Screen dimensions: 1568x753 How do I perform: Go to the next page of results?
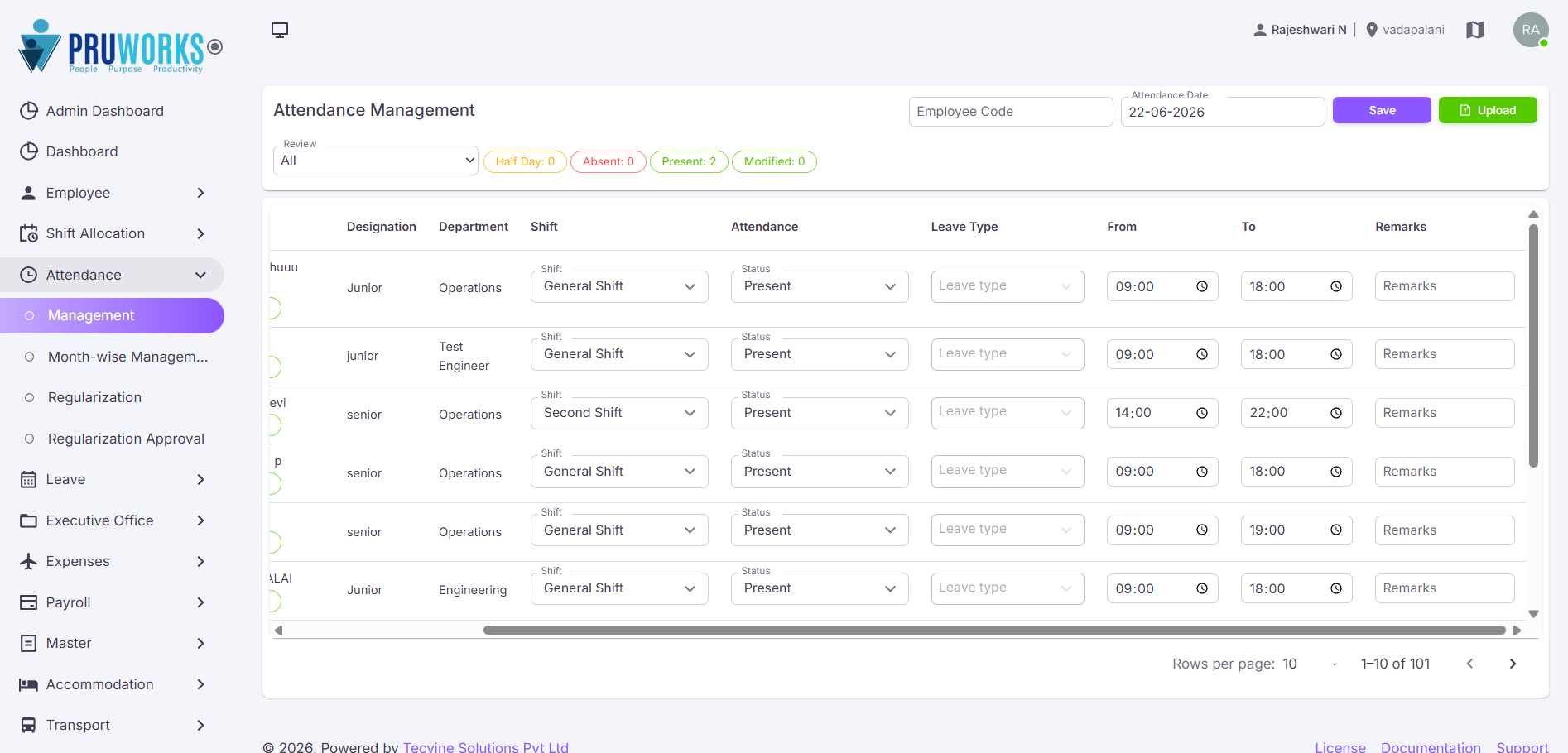[1513, 664]
